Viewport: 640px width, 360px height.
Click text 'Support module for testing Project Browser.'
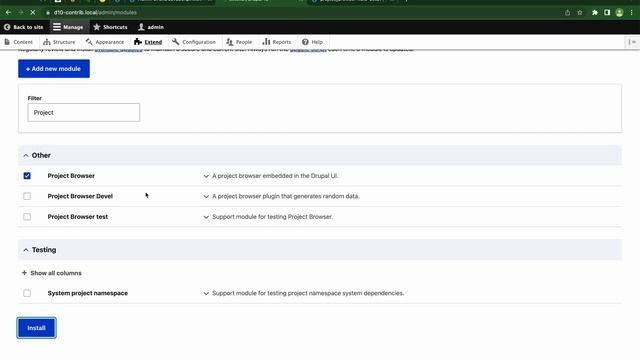(272, 217)
